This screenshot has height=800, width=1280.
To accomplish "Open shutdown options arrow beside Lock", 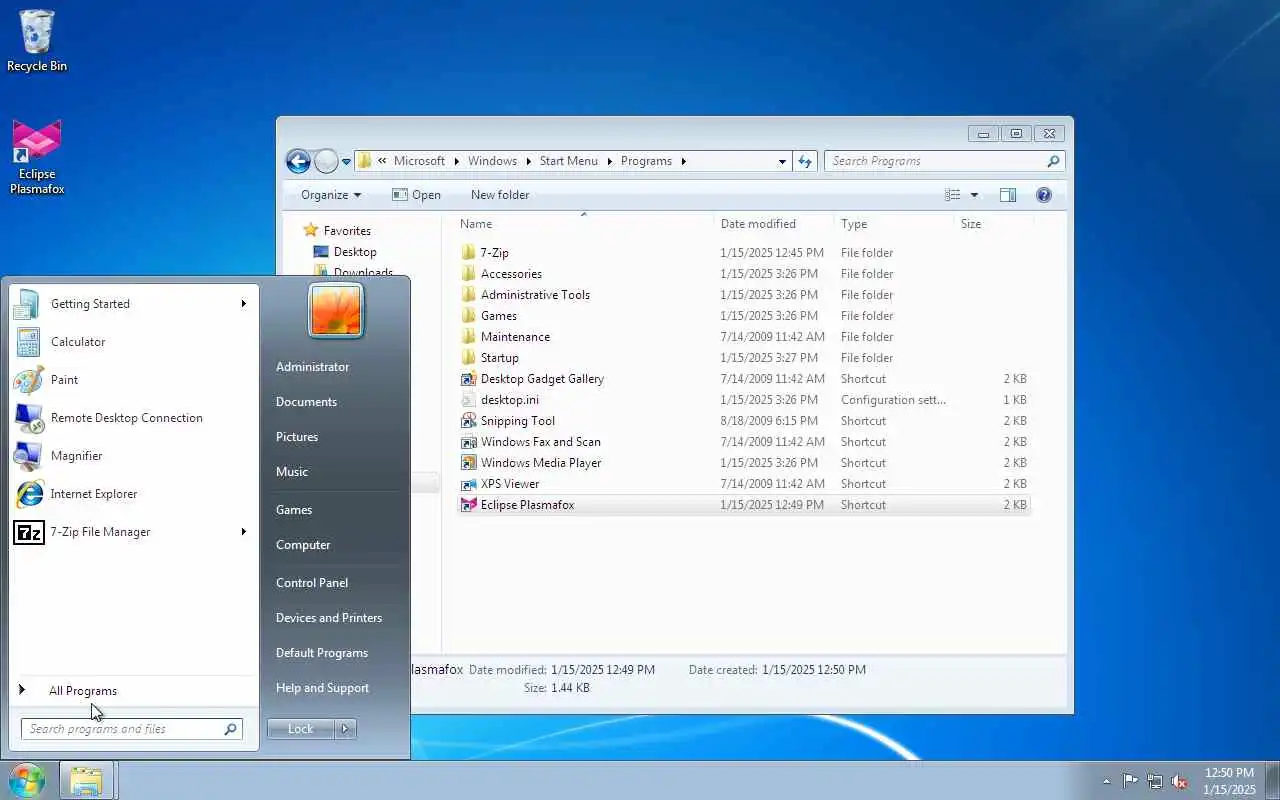I will pos(345,729).
